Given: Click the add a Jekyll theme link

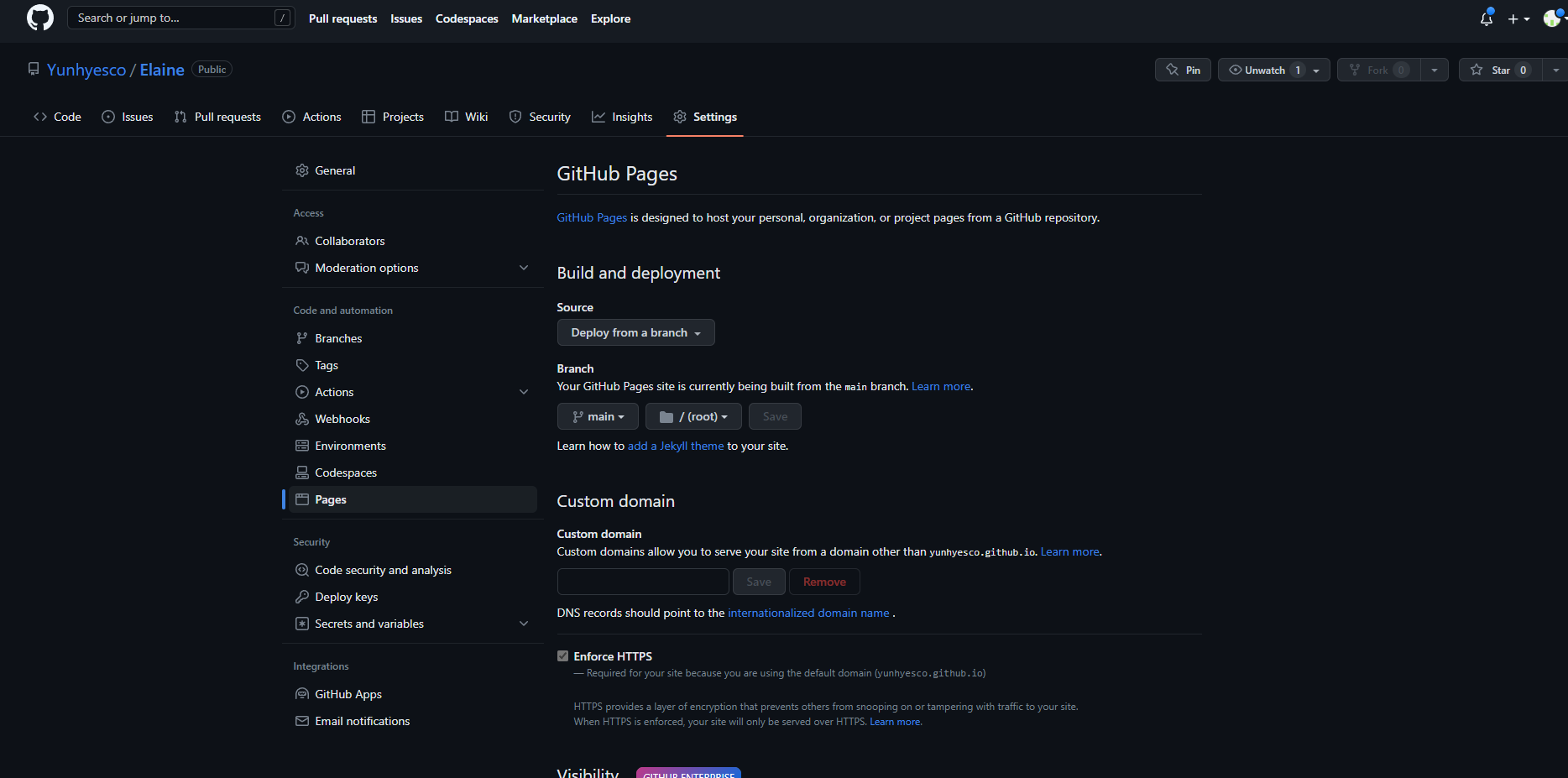Looking at the screenshot, I should (676, 446).
